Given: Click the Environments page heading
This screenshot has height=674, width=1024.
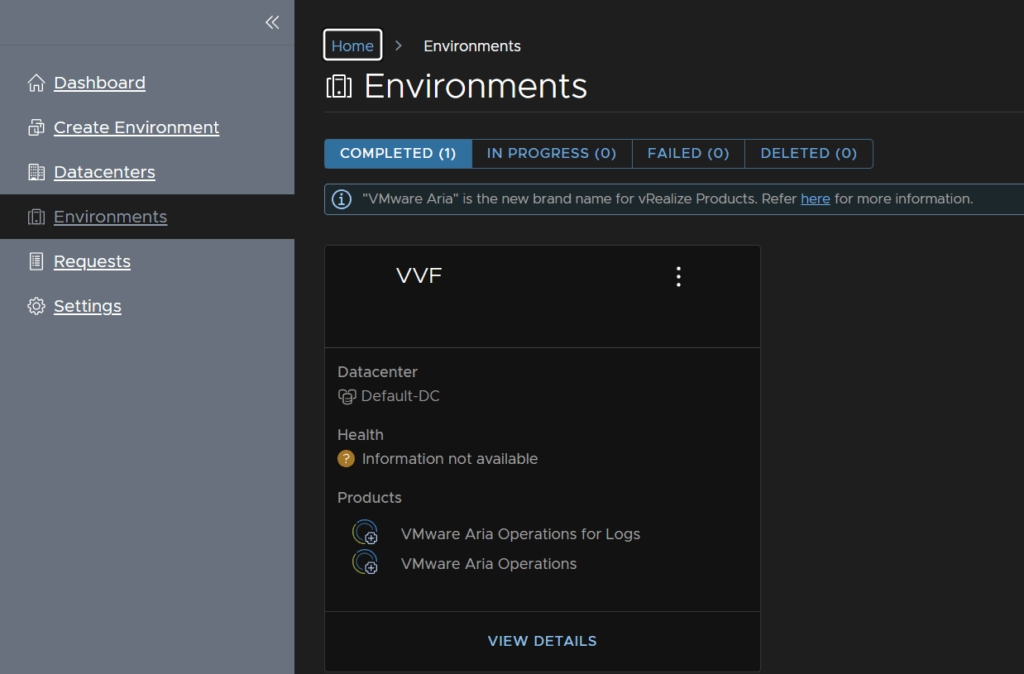Looking at the screenshot, I should (x=475, y=86).
